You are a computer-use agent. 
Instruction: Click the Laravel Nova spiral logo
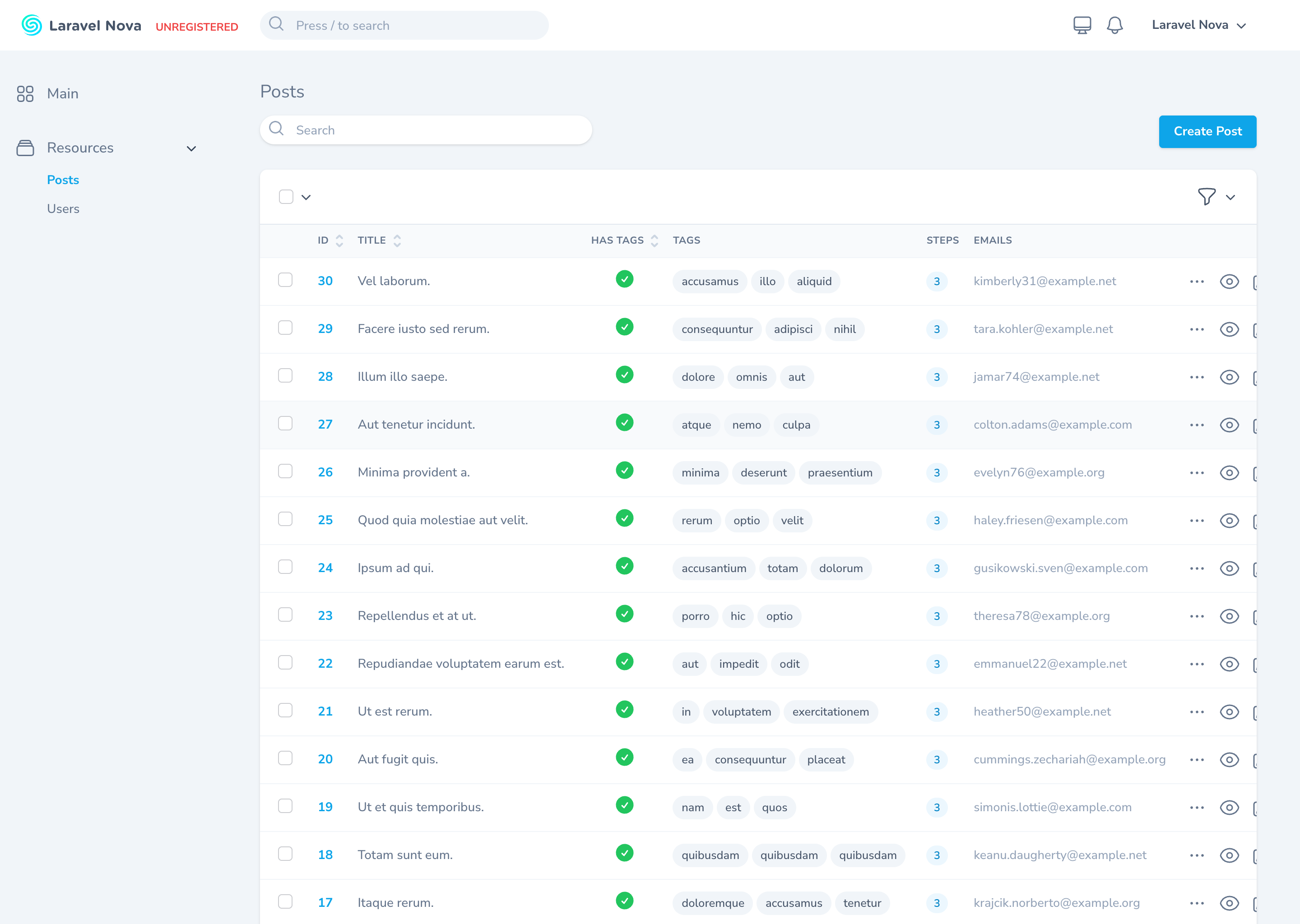pos(32,26)
